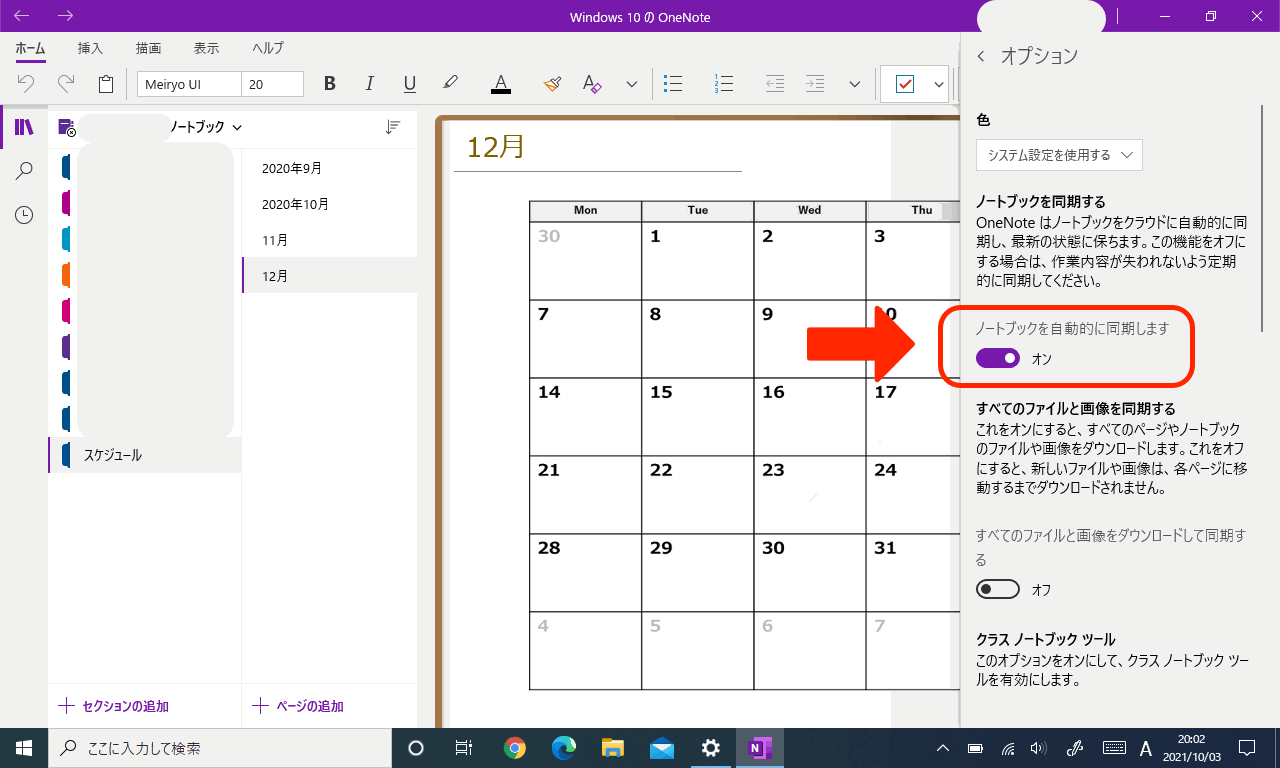Enable download all files and images toggle

pyautogui.click(x=997, y=589)
